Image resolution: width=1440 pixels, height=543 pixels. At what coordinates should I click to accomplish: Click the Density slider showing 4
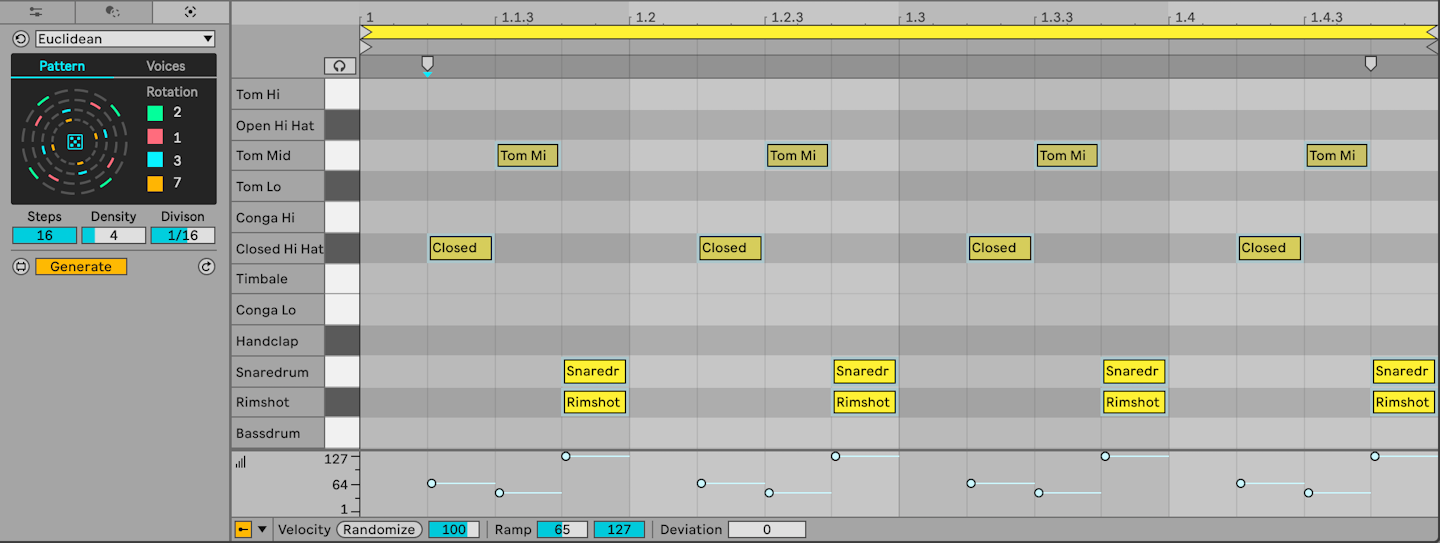(113, 236)
